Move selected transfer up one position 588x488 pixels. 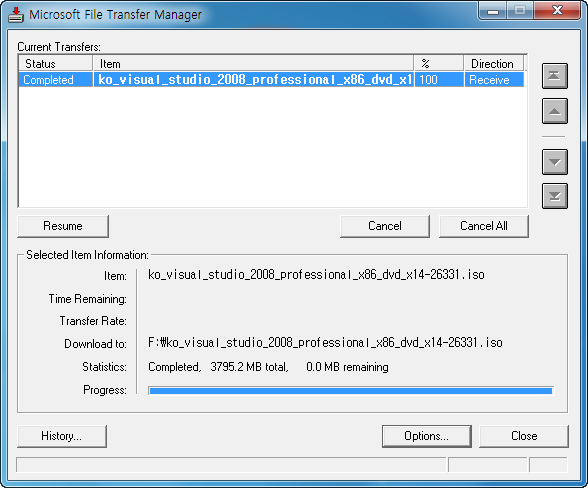[x=555, y=111]
